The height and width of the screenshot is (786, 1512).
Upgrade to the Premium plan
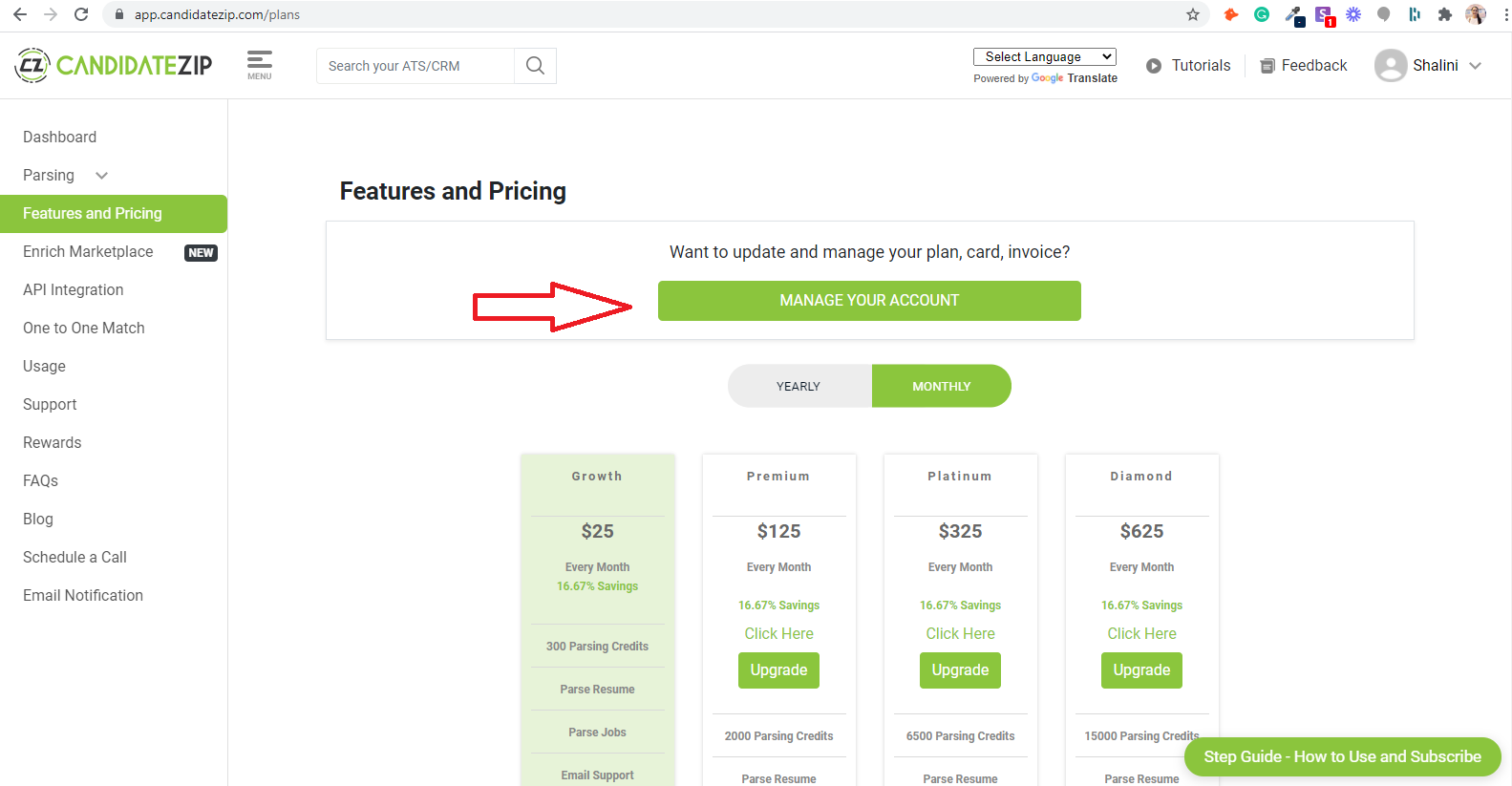[x=778, y=670]
